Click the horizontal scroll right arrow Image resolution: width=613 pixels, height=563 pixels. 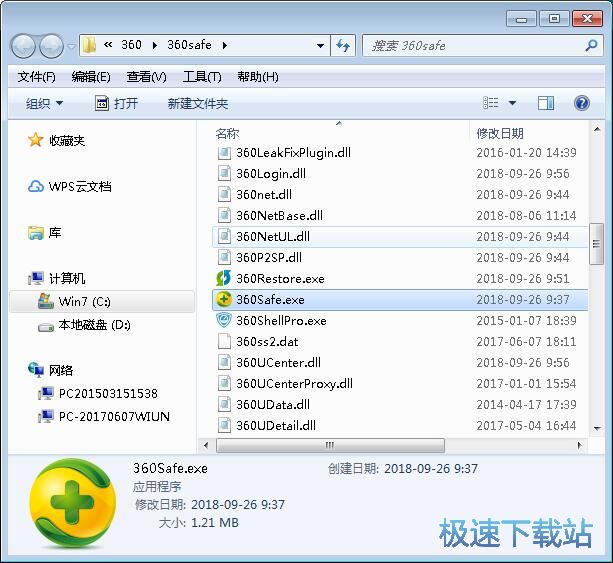pos(580,445)
